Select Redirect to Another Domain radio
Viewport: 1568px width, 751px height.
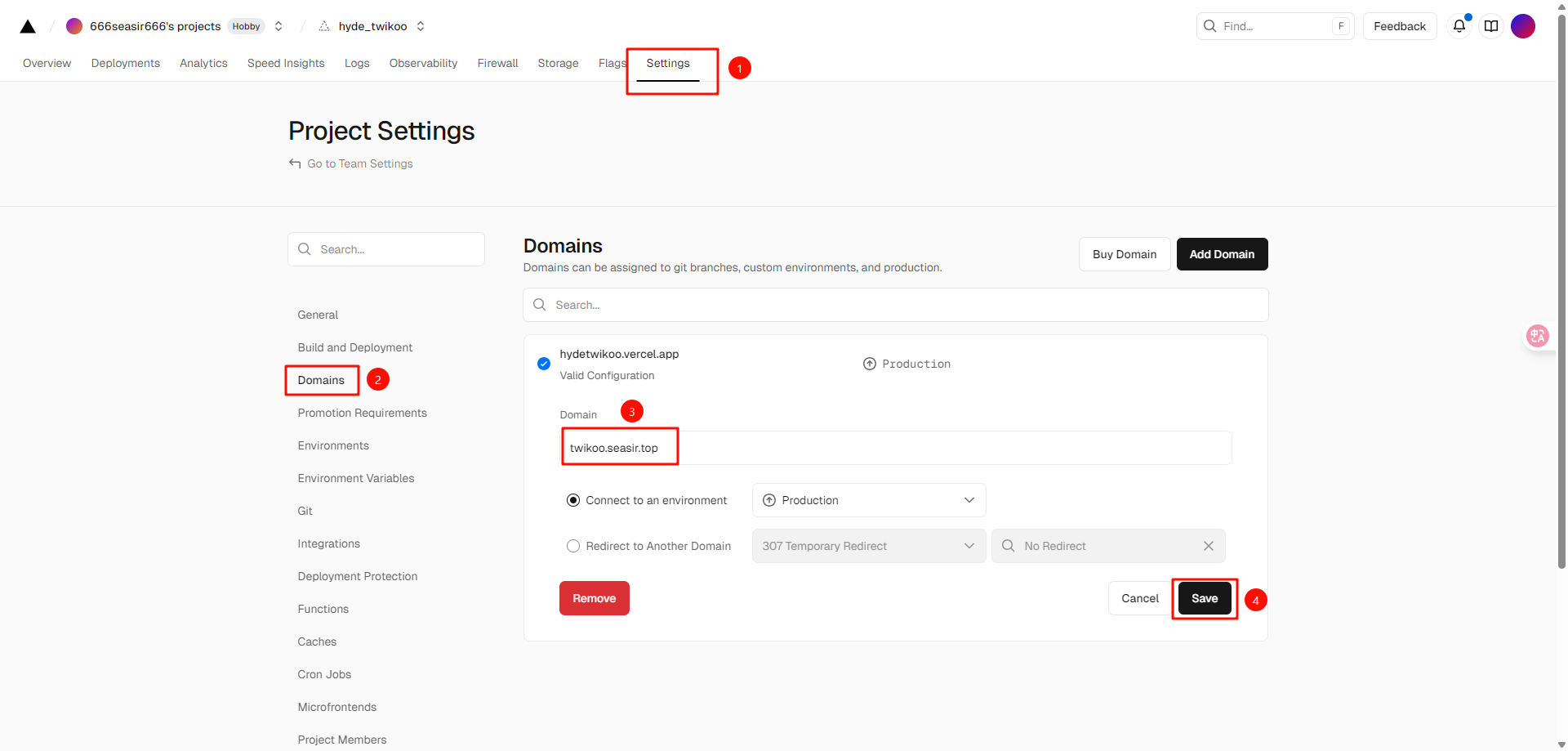573,546
